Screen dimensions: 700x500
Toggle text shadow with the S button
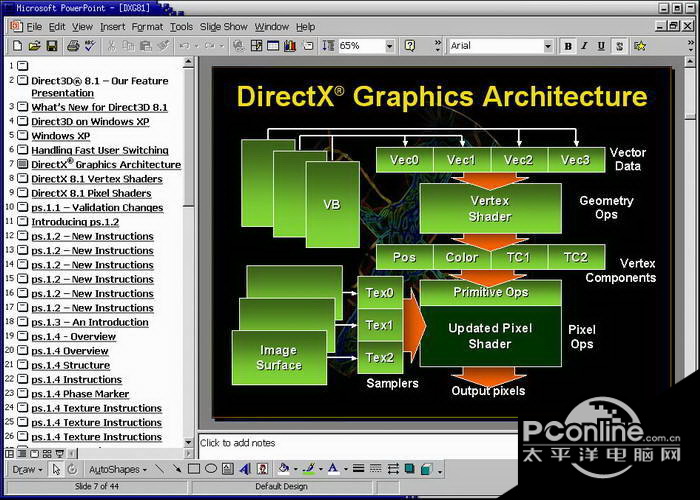pyautogui.click(x=619, y=46)
